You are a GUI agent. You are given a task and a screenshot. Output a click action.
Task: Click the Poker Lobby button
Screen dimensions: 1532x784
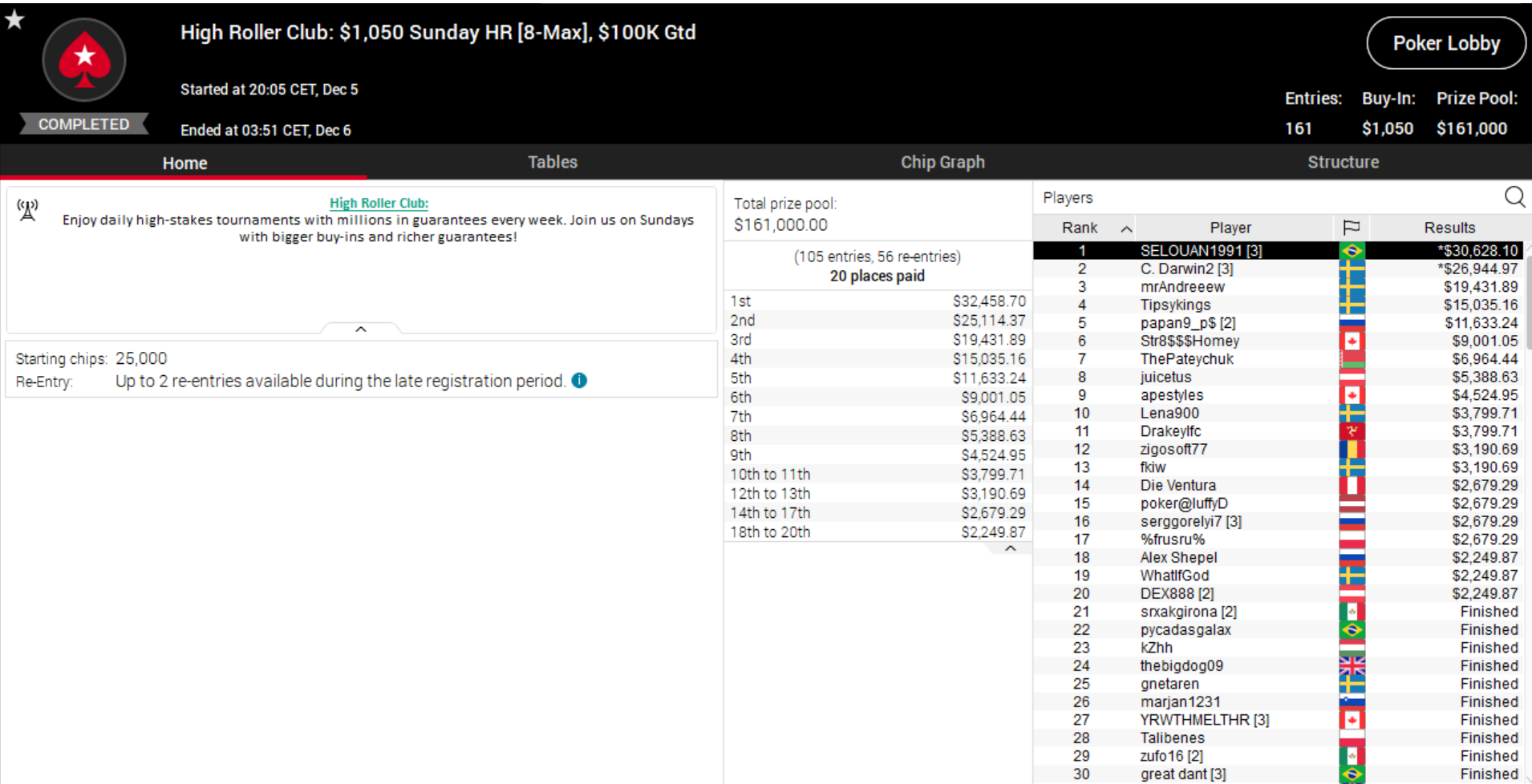[1445, 43]
